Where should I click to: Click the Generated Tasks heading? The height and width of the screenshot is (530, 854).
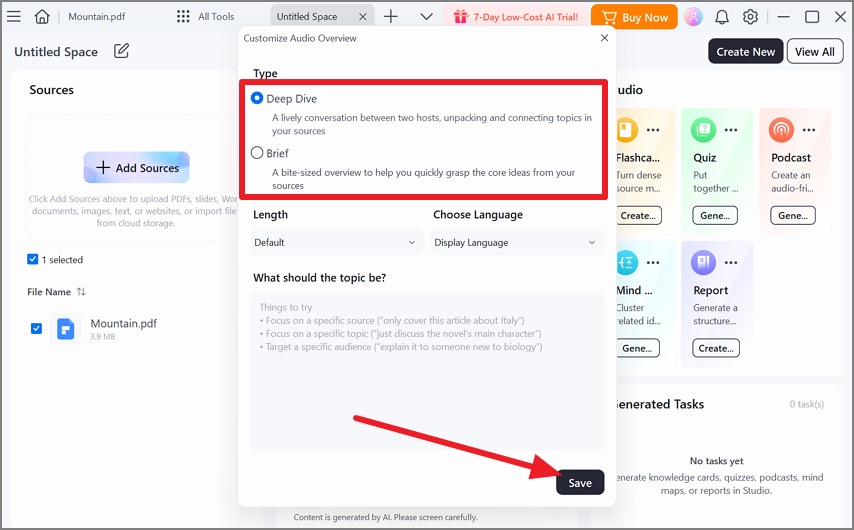[x=658, y=404]
